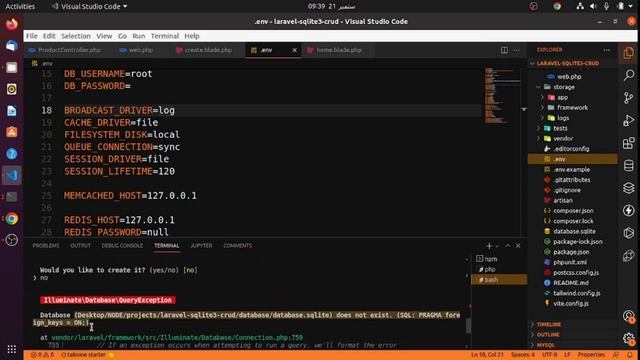Change file encoding UTF-8 in status bar
Viewport: 640px width, 360px height.
[x=549, y=355]
